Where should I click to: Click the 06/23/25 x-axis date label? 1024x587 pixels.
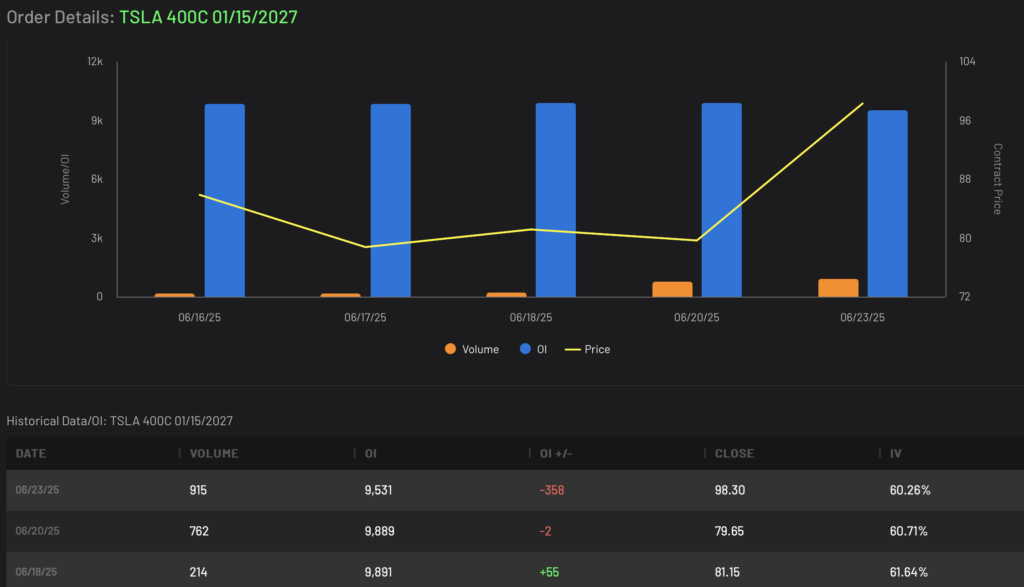coord(863,317)
